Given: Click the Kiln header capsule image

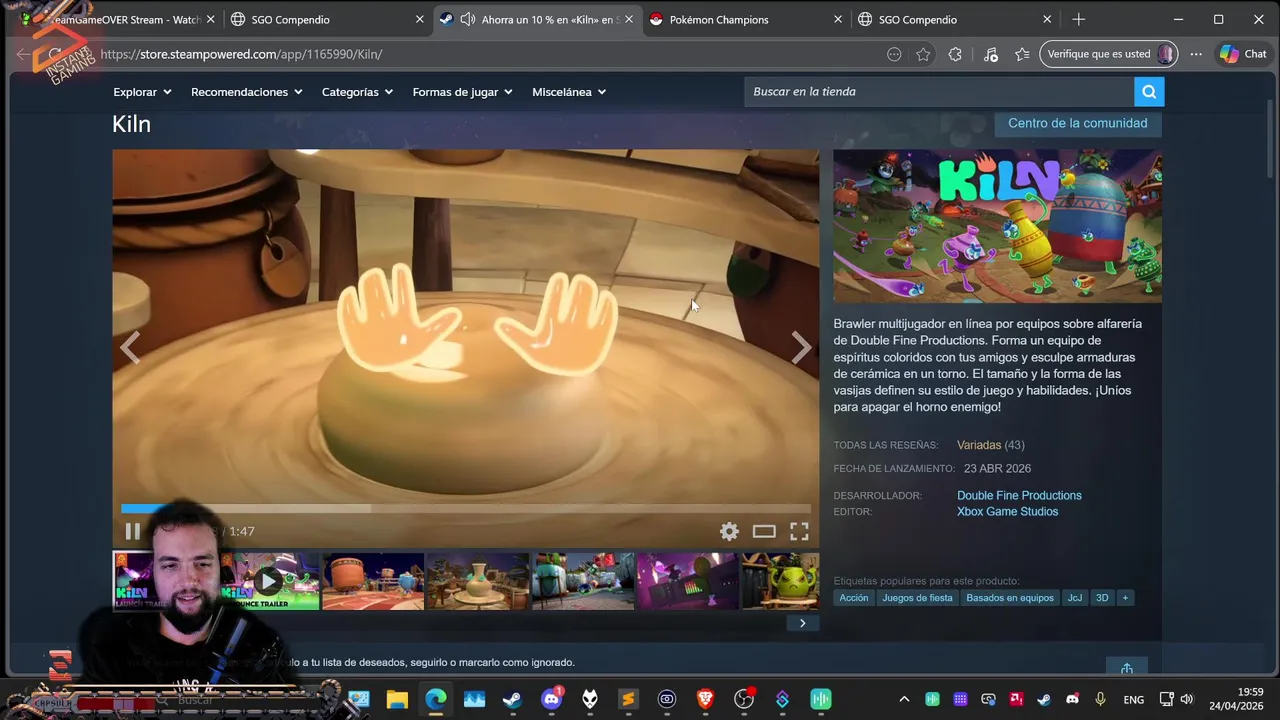Looking at the screenshot, I should click(997, 226).
